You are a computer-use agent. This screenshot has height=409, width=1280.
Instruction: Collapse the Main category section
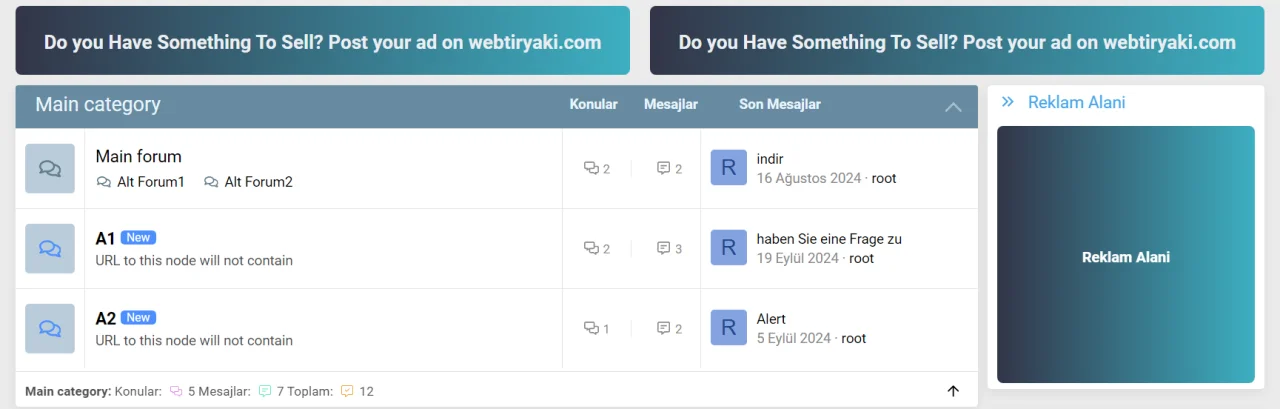point(953,107)
